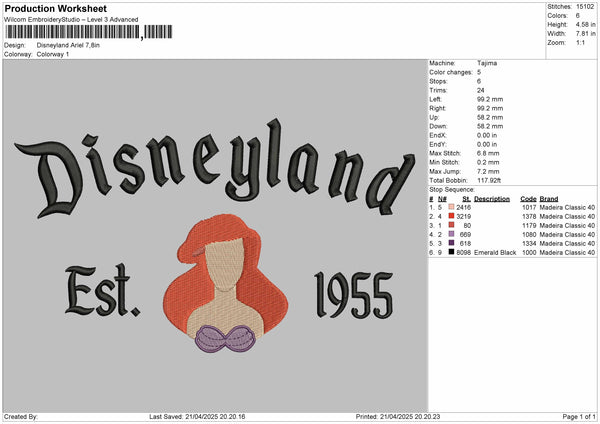Select the design name 'Disneyland Ariel 7,8in'
Image resolution: width=600 pixels, height=424 pixels.
(x=68, y=45)
